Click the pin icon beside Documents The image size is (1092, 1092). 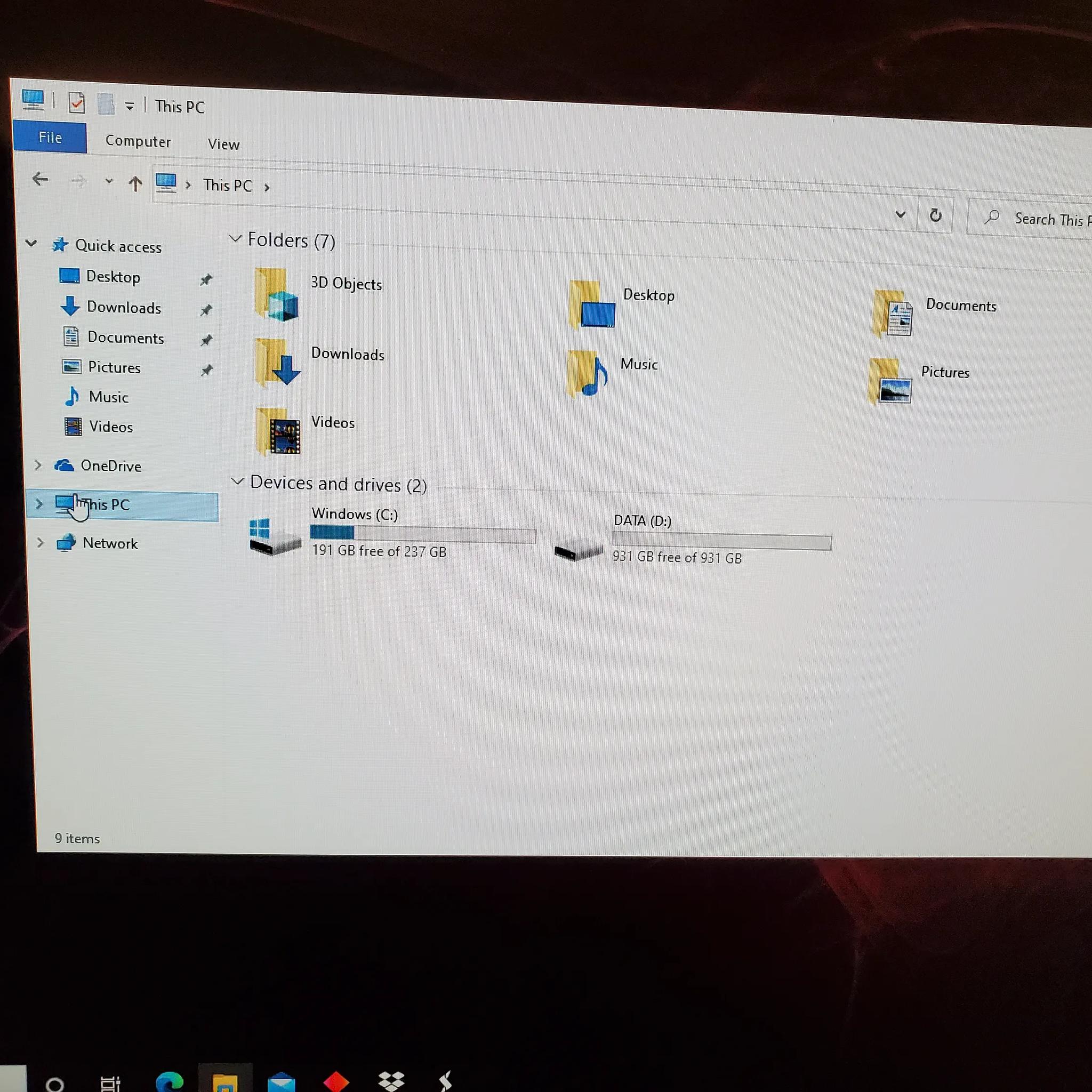[x=207, y=340]
